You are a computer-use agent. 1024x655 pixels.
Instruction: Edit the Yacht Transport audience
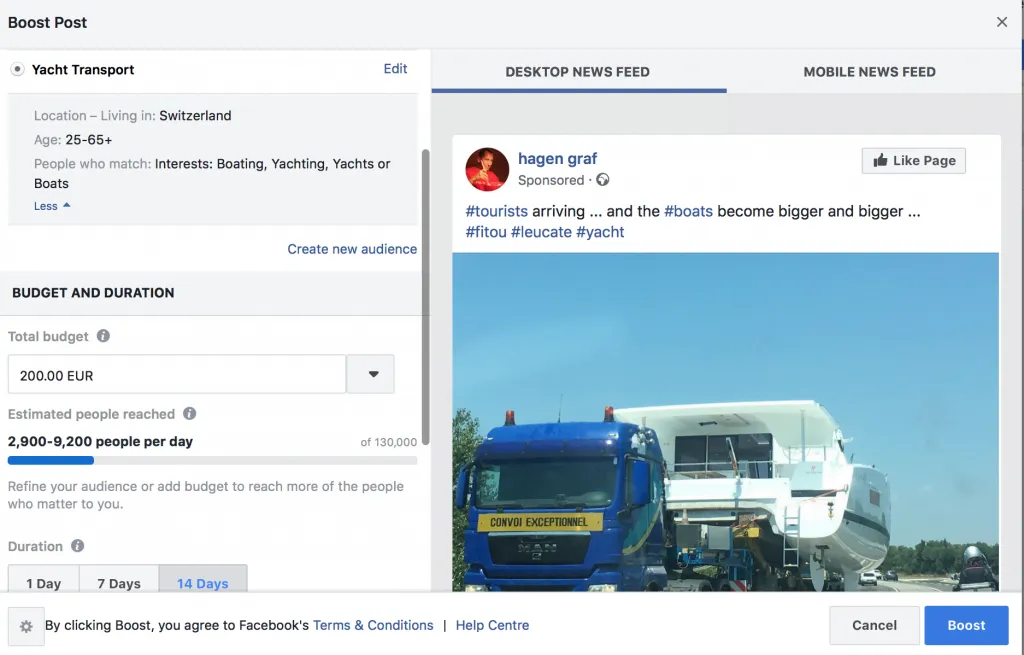[x=395, y=69]
